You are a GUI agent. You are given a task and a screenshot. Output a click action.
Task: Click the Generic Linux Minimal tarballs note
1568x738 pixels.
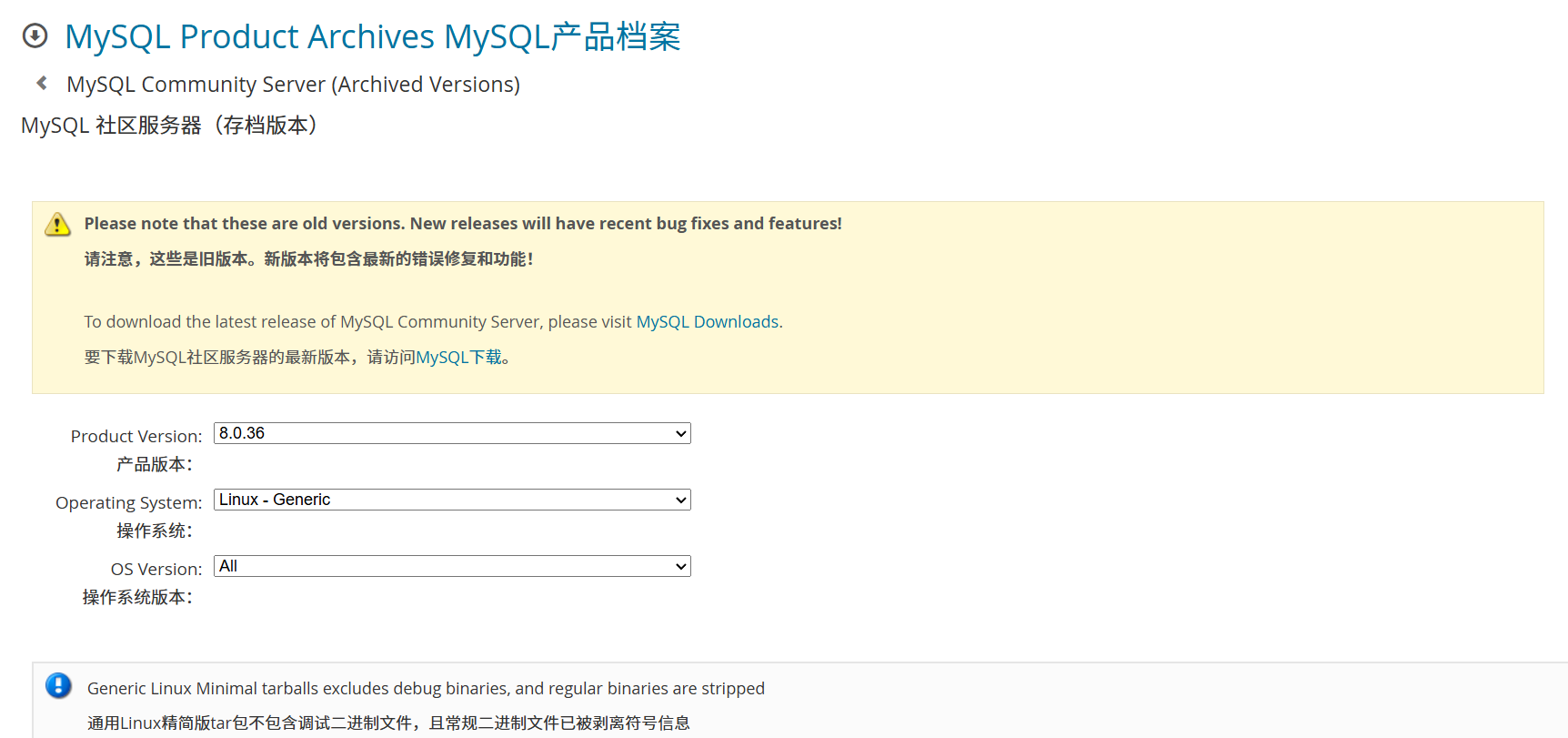click(426, 689)
